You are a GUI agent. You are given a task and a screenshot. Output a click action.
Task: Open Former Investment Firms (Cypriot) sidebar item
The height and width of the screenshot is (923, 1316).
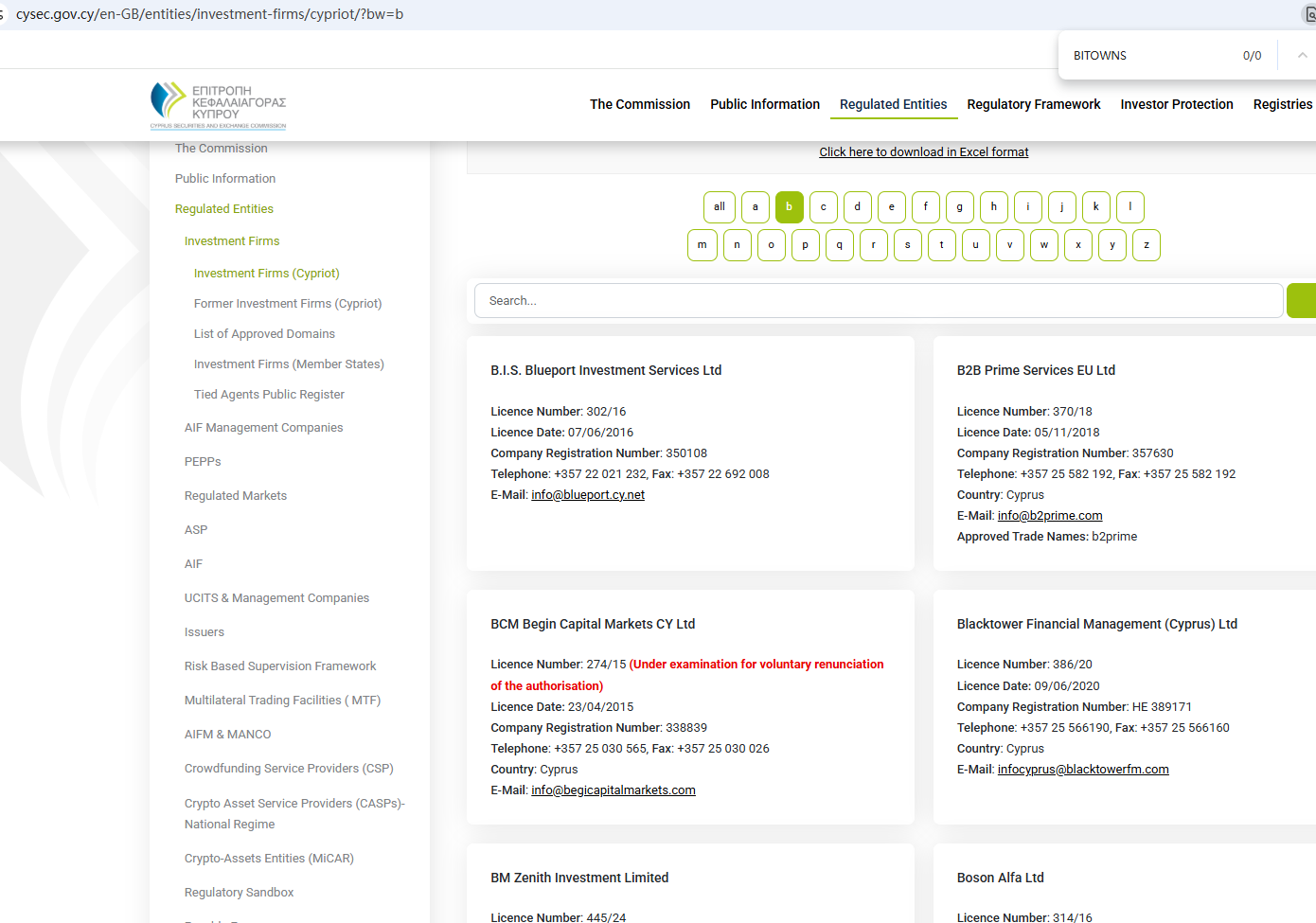288,304
